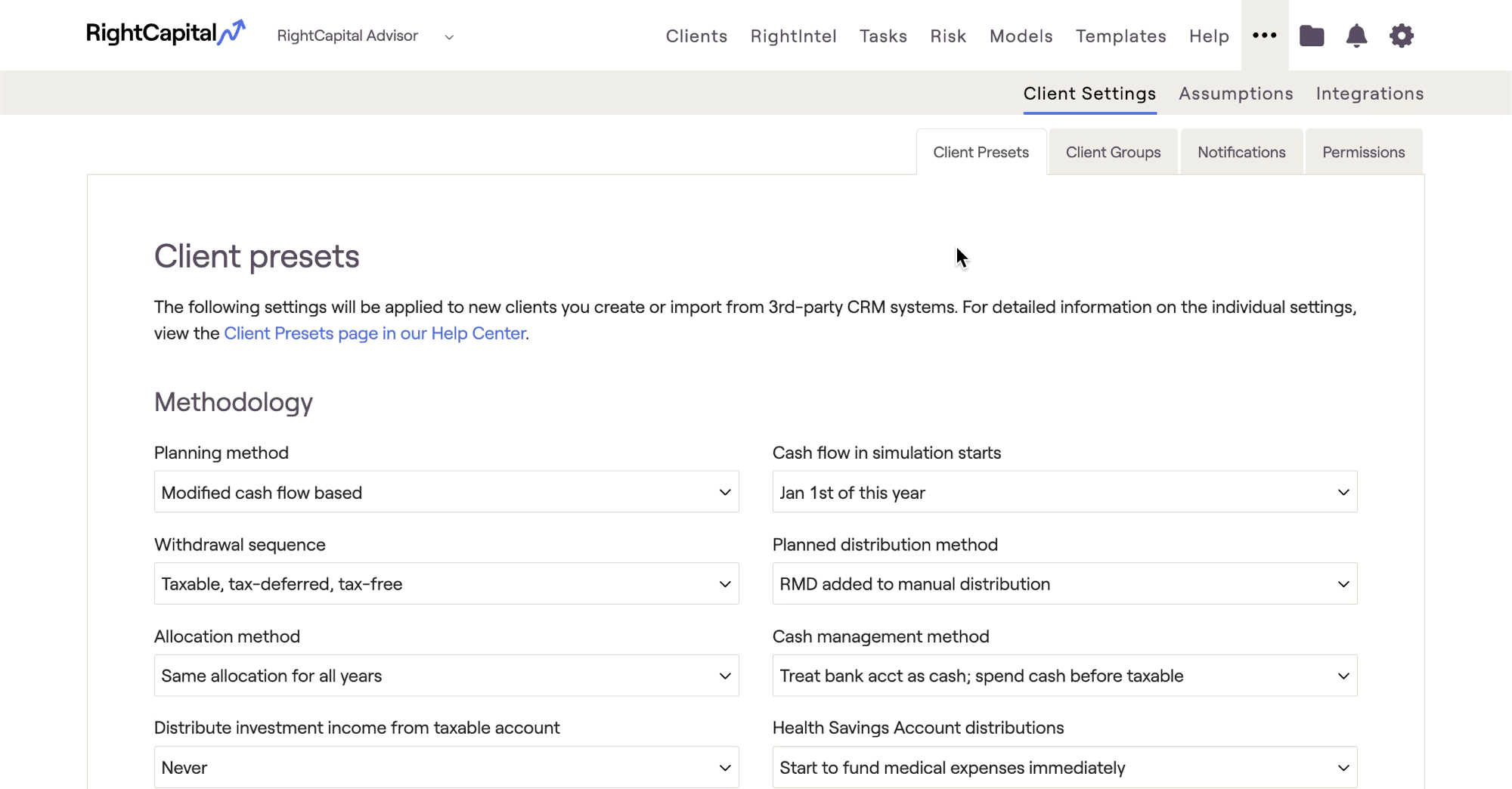Open the Help menu item
1512x789 pixels.
[x=1209, y=36]
